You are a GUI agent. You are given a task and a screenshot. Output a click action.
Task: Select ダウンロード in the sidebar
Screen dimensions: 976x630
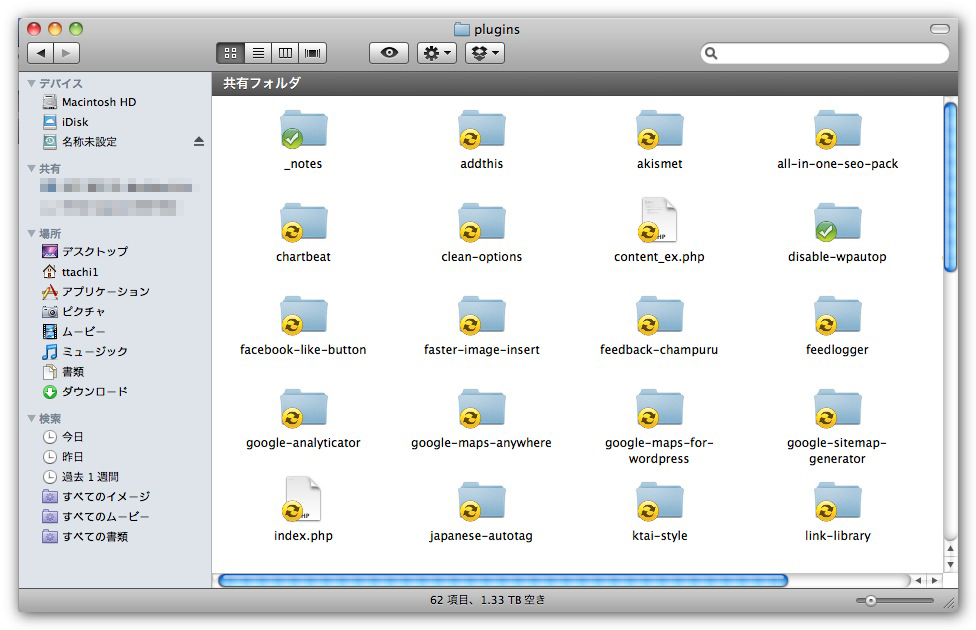click(x=94, y=392)
